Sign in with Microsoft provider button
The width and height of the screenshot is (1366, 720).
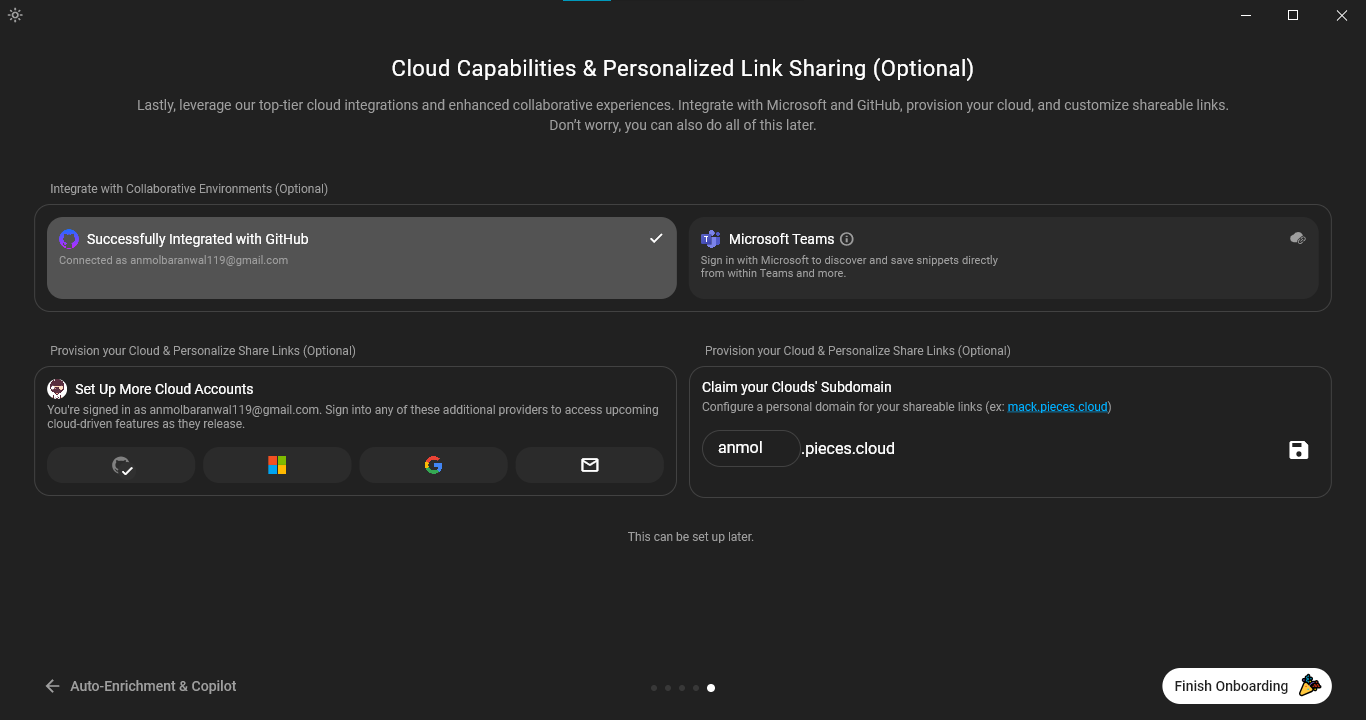tap(277, 465)
